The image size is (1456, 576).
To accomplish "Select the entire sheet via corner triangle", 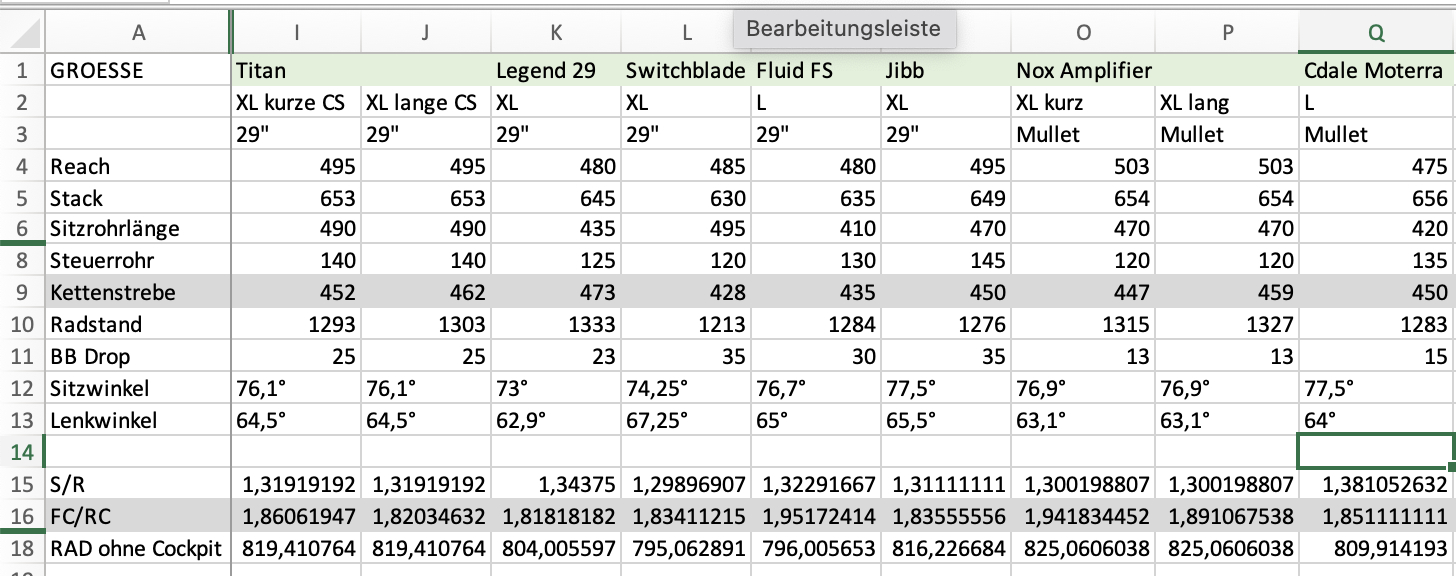I will point(22,32).
